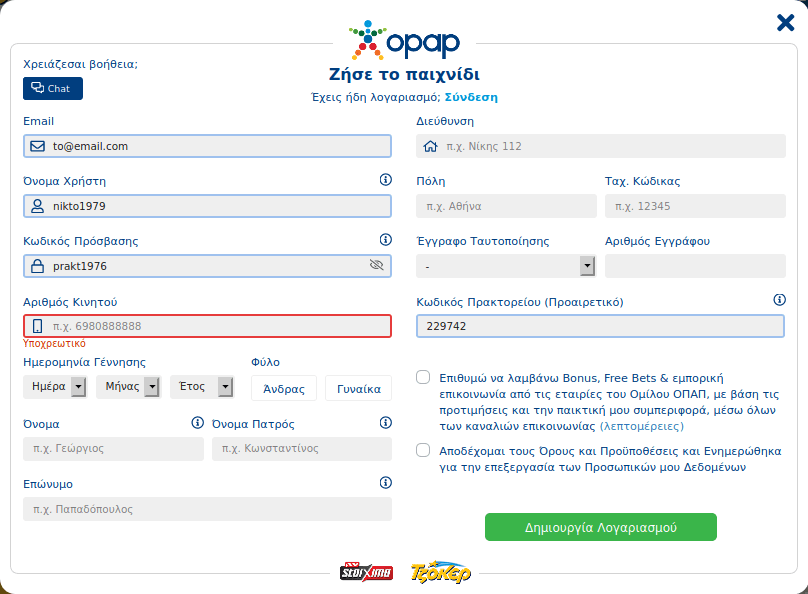Close the registration dialog with X
The width and height of the screenshot is (808, 594).
pos(785,23)
